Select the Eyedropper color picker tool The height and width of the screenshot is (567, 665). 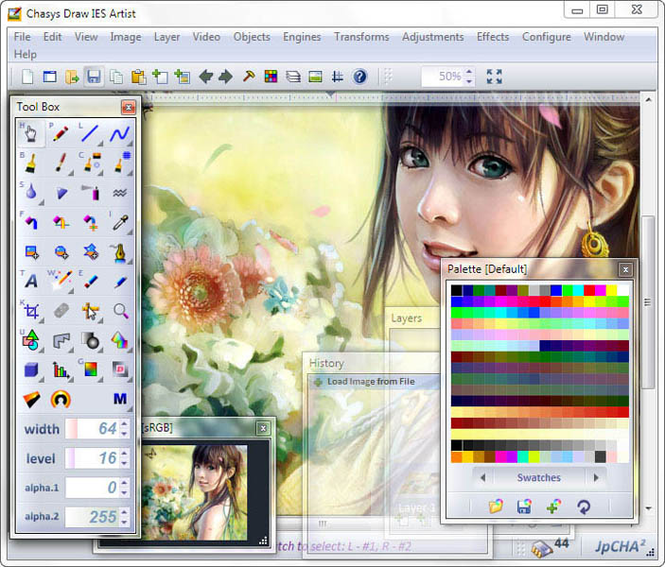pyautogui.click(x=120, y=222)
